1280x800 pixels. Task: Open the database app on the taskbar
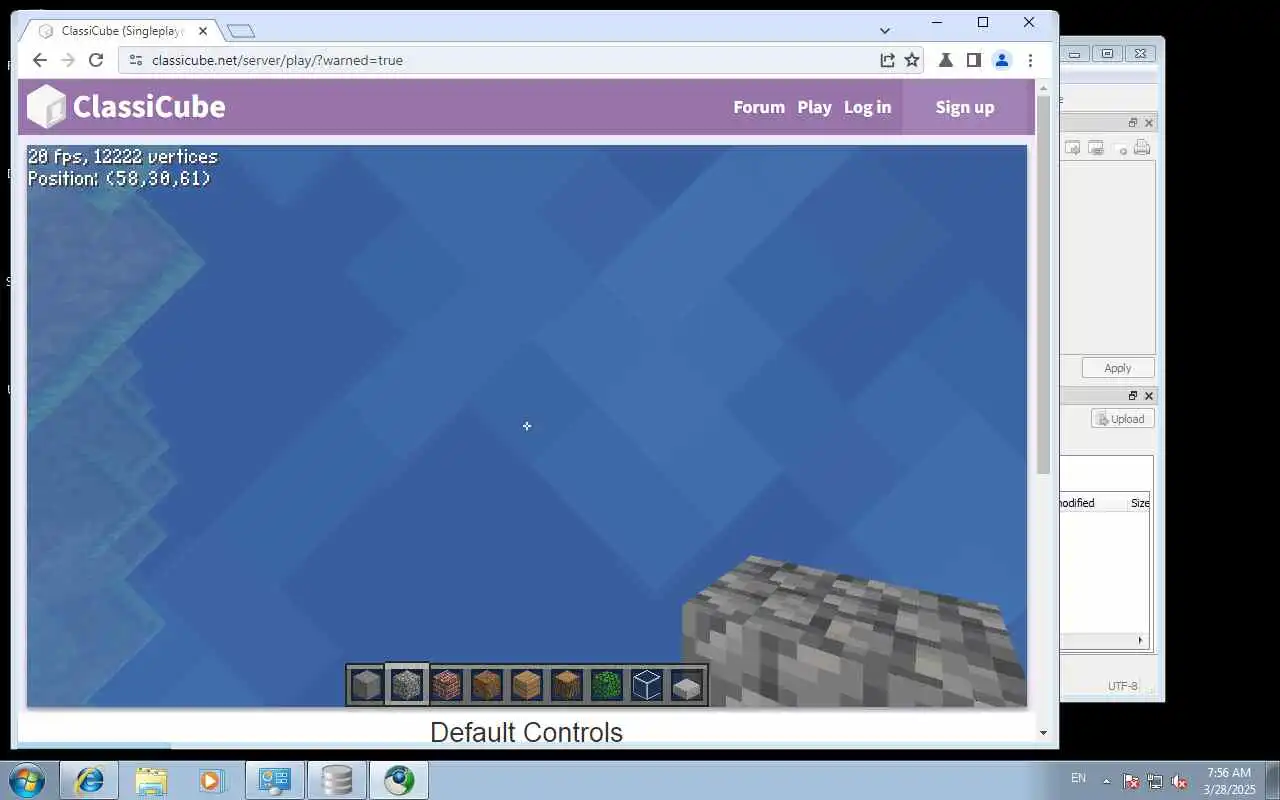[336, 780]
